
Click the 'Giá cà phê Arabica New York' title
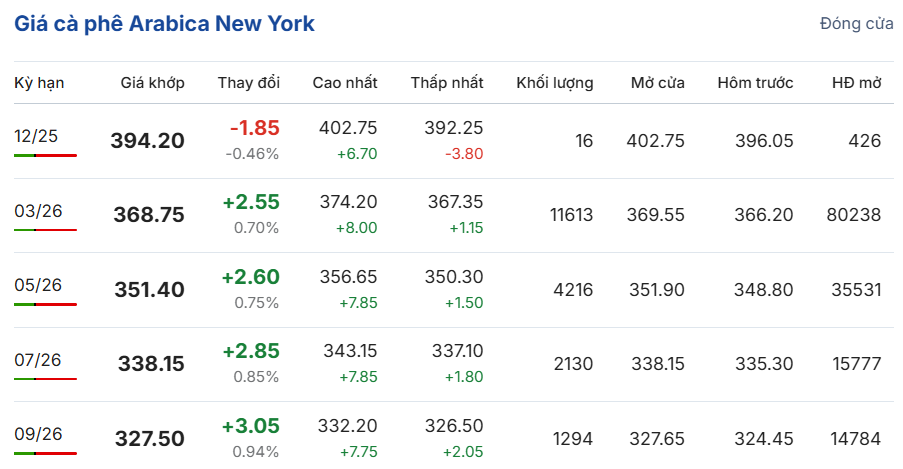[165, 23]
